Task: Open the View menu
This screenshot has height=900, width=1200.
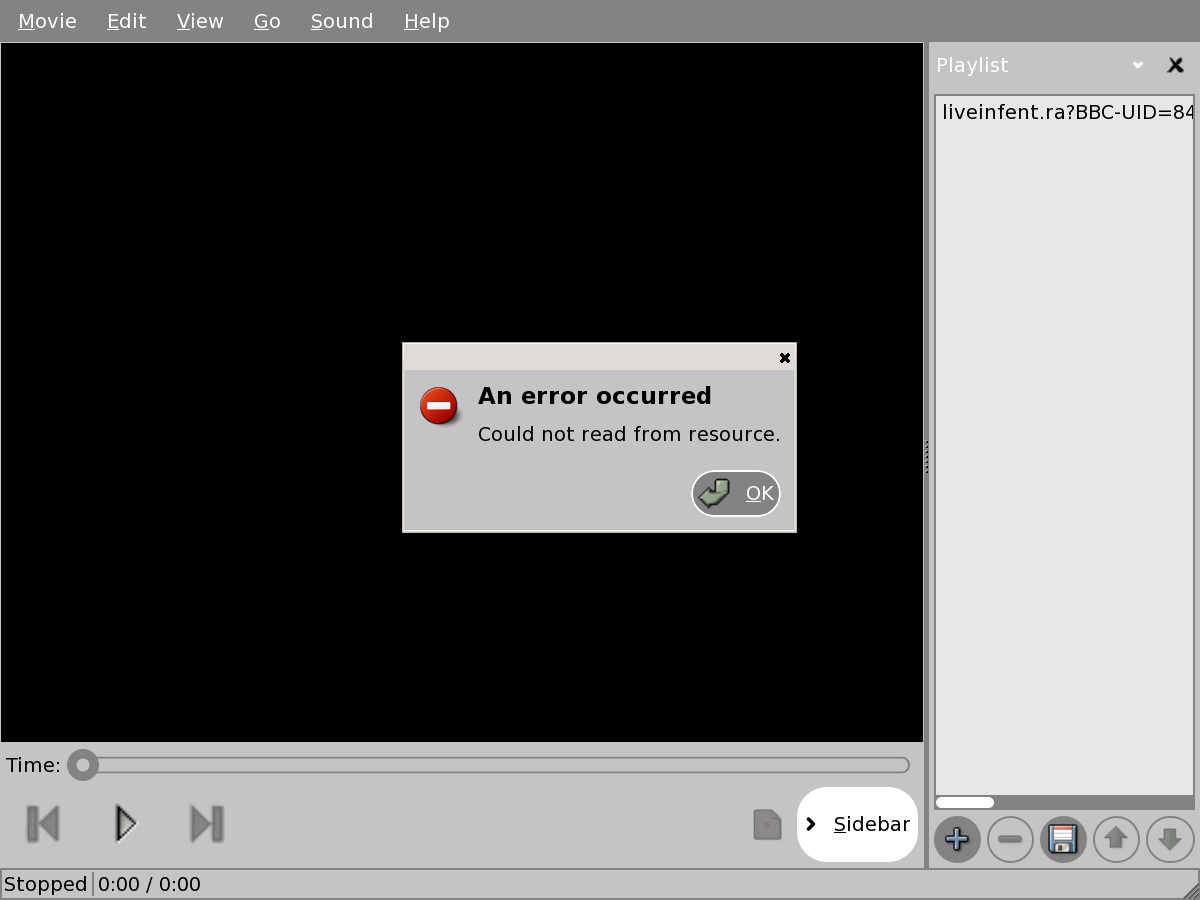Action: pos(200,21)
